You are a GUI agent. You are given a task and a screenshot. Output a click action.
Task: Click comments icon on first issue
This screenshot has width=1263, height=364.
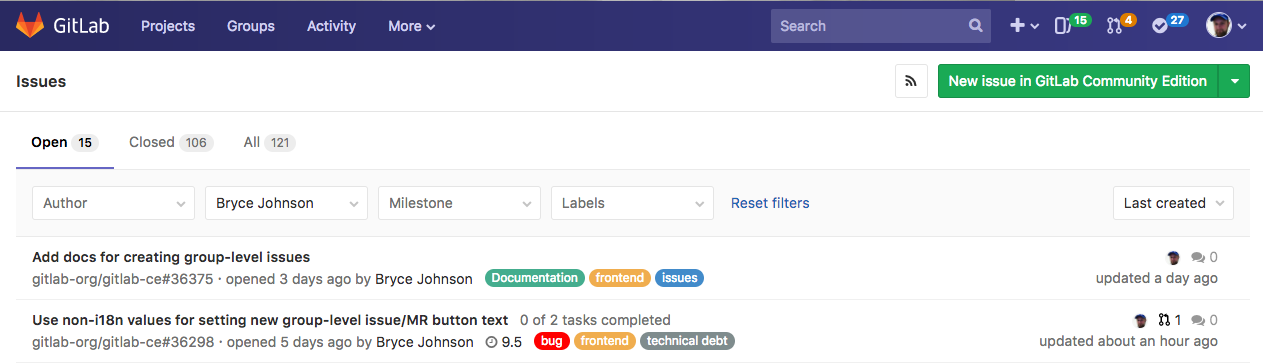coord(1198,257)
